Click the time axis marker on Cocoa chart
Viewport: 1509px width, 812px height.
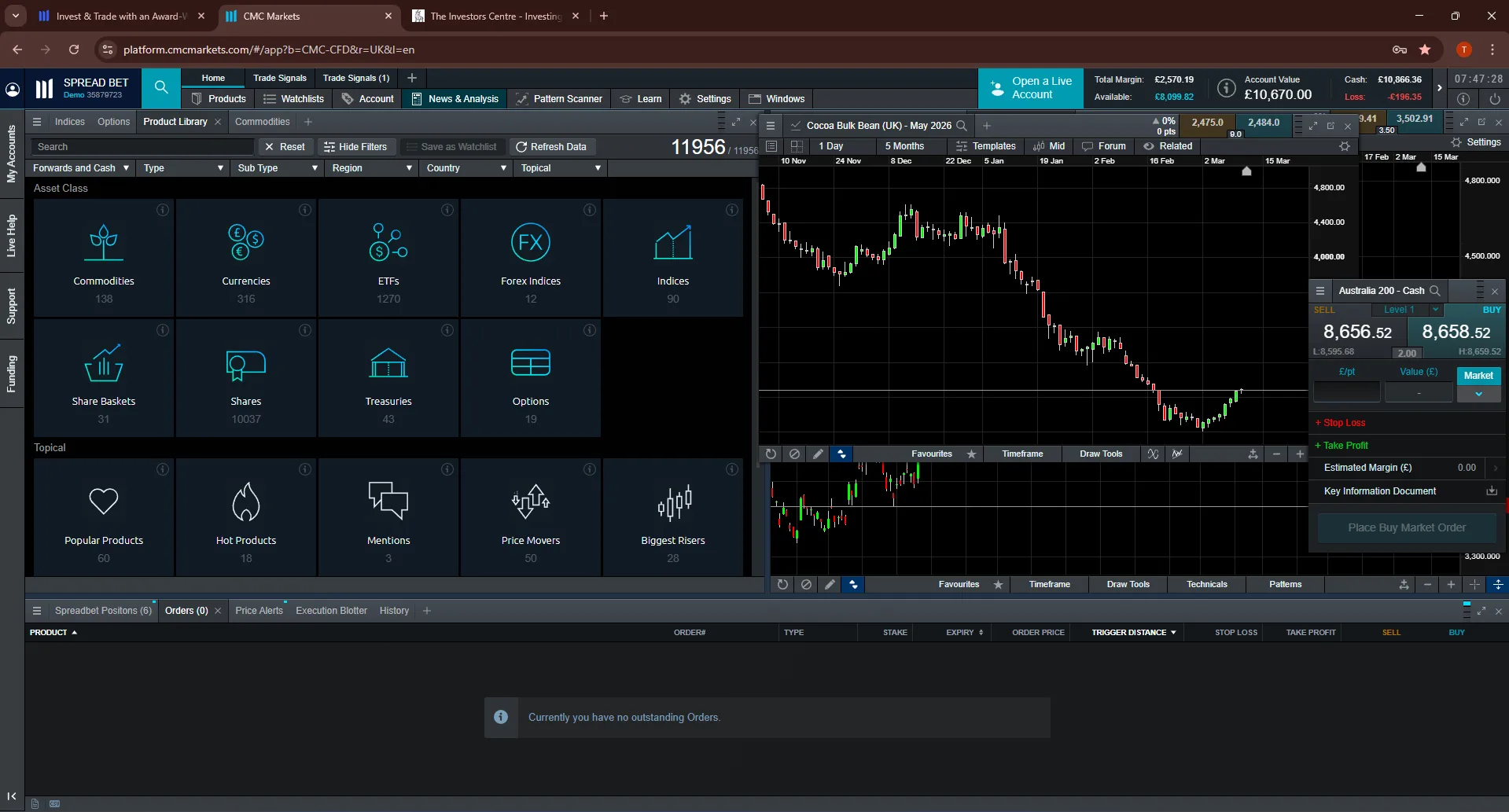point(1246,171)
